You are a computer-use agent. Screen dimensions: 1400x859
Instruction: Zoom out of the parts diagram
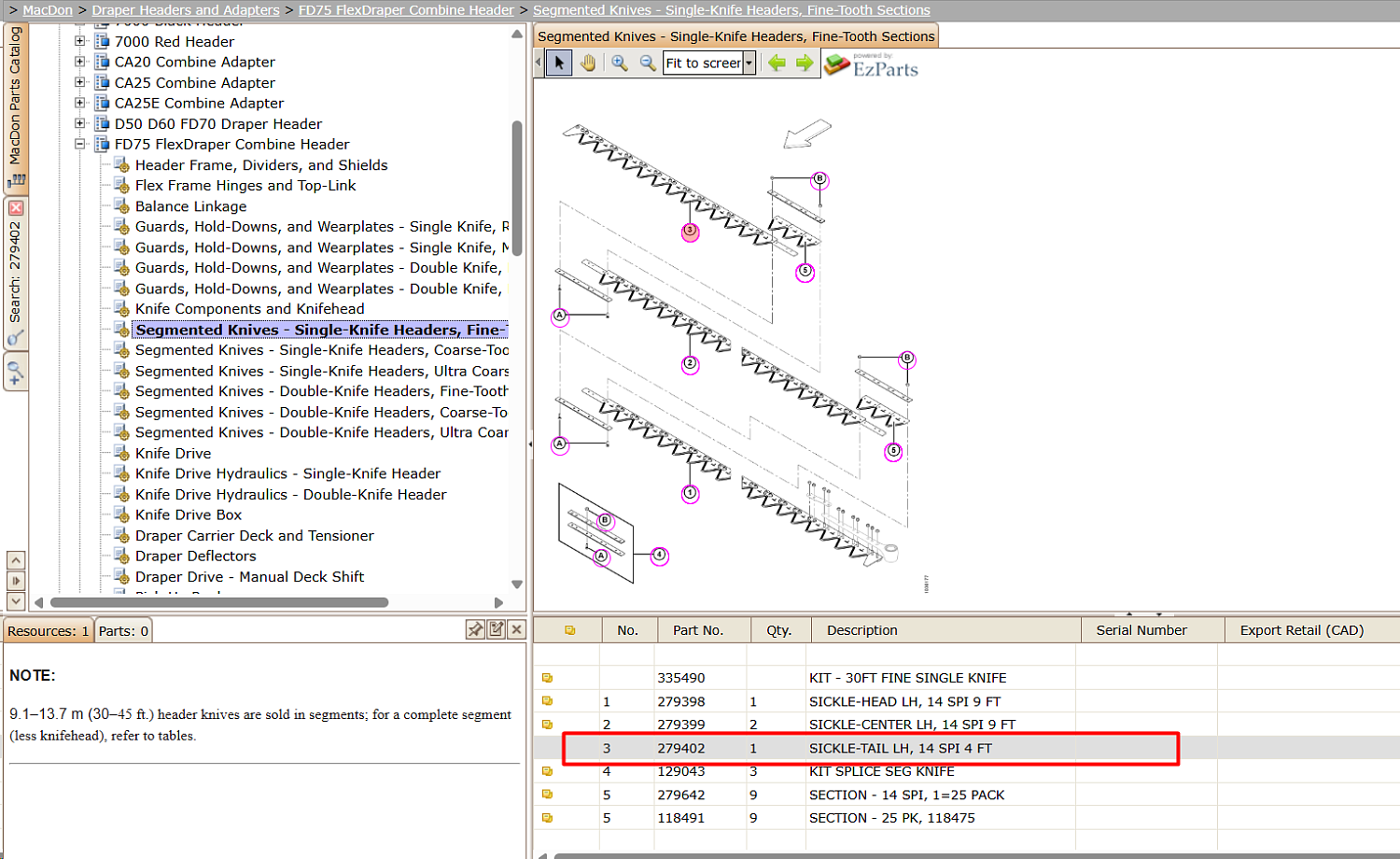pyautogui.click(x=647, y=63)
